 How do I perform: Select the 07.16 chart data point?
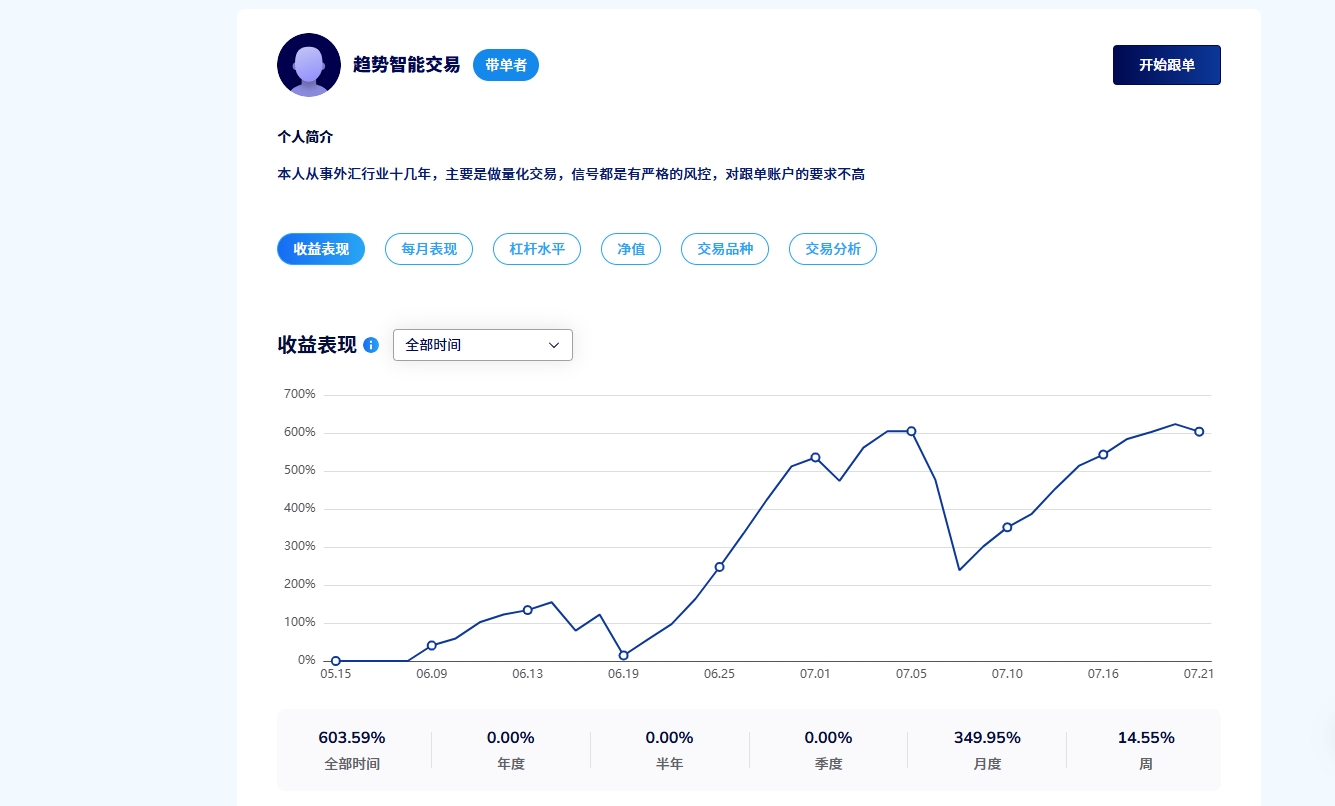(x=1103, y=454)
